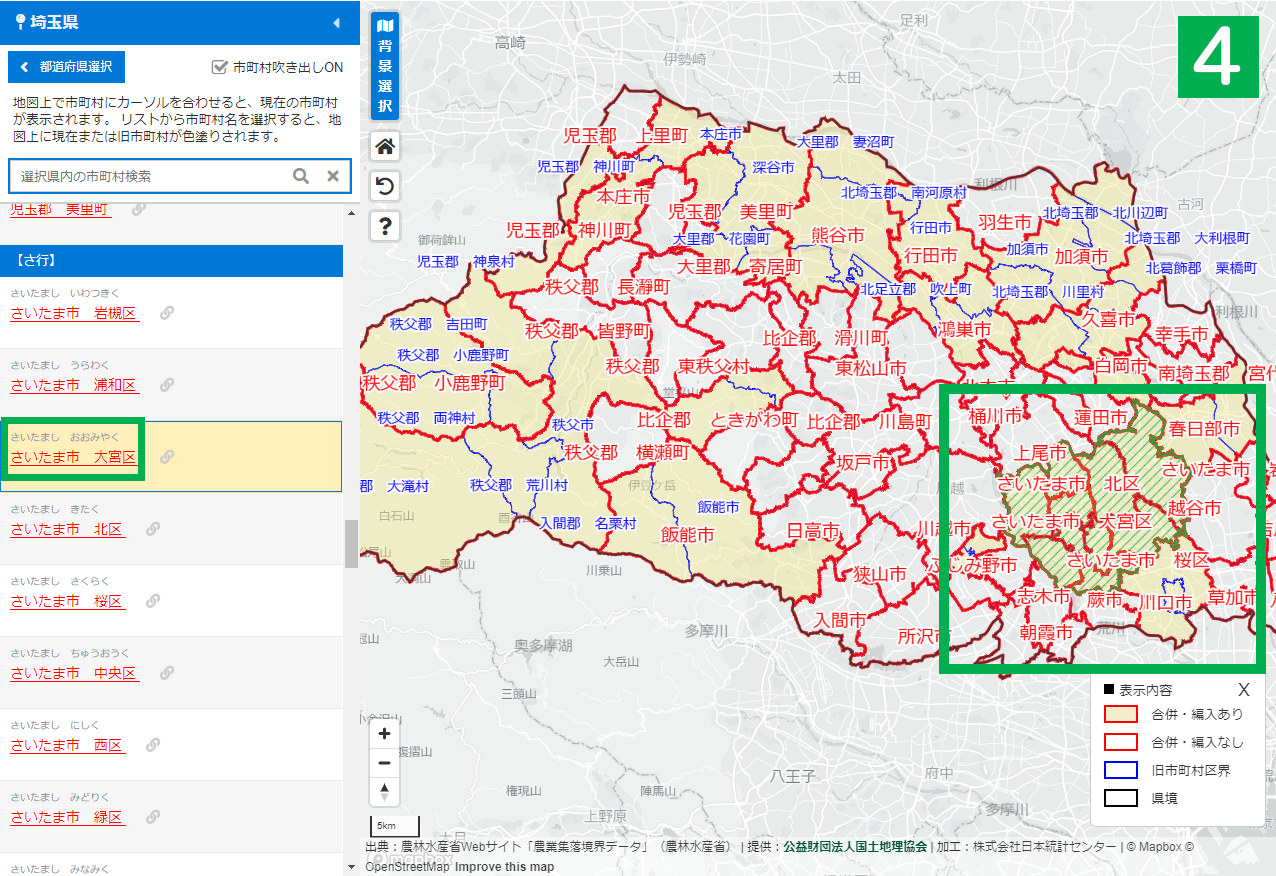Click 寄居町 label on the map

(776, 267)
